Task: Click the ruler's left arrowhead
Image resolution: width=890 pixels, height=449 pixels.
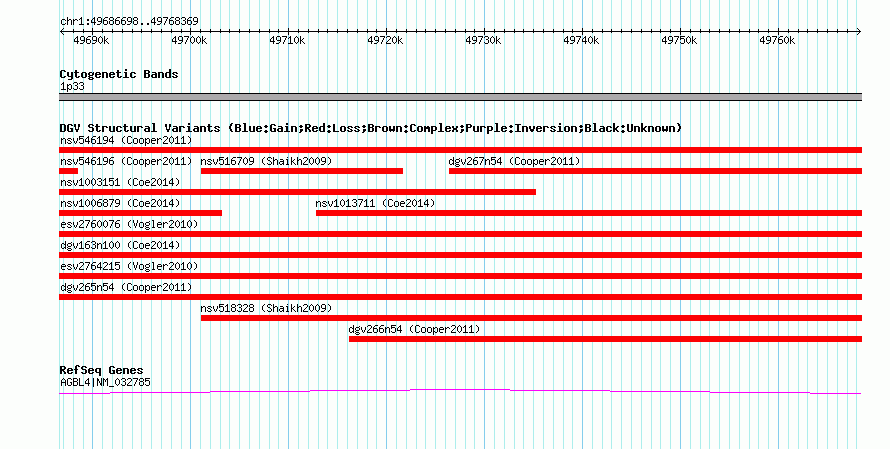Action: (x=62, y=32)
